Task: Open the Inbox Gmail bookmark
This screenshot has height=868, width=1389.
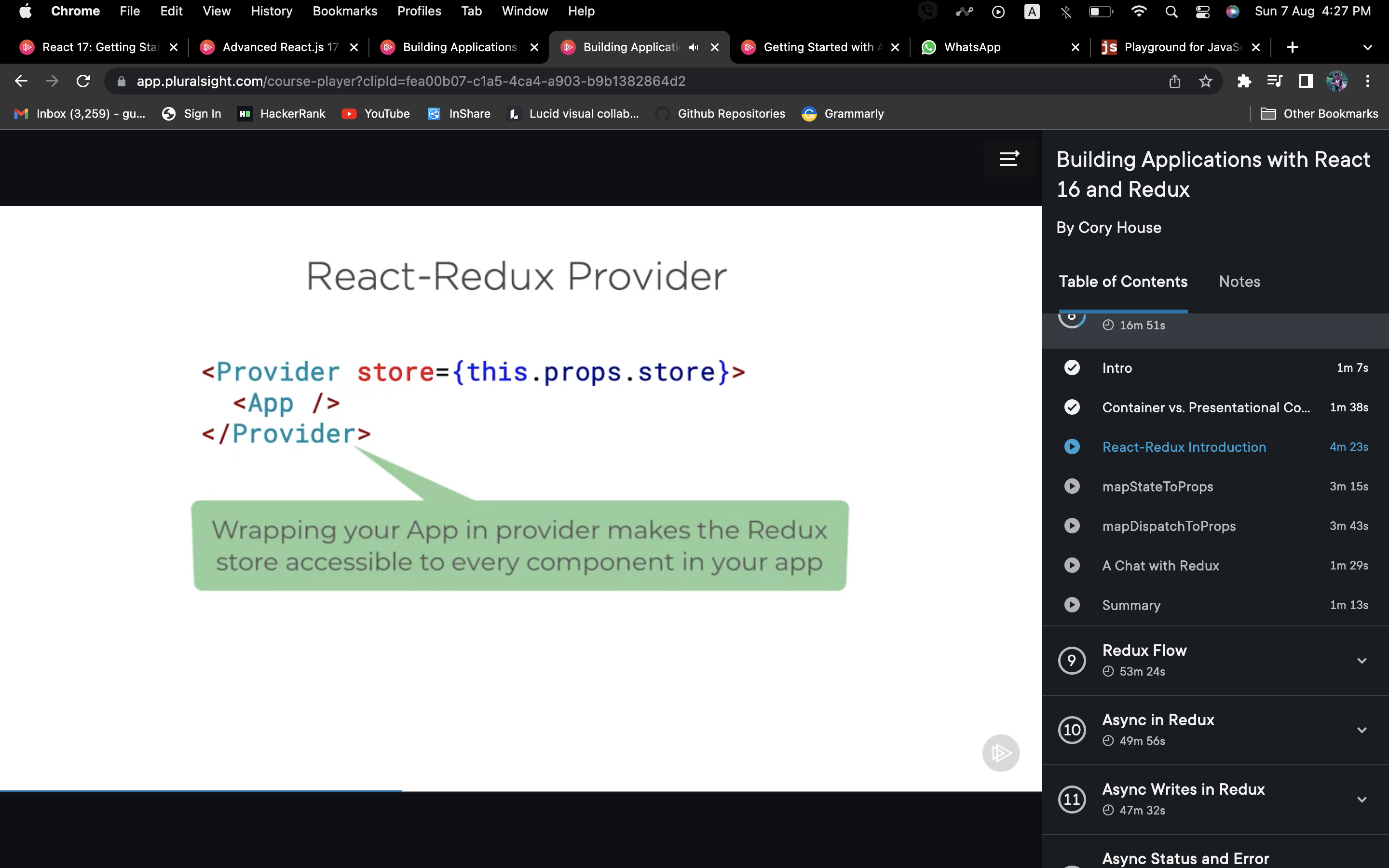Action: 80,114
